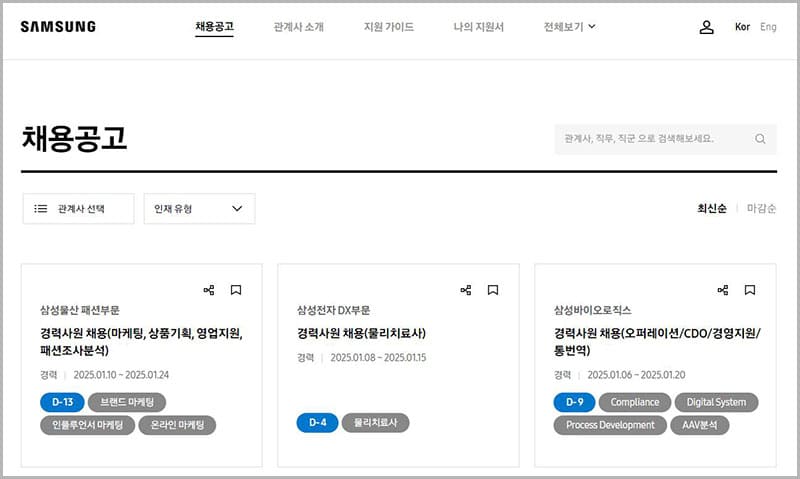Click the search magnifier icon
The width and height of the screenshot is (800, 479).
click(760, 139)
